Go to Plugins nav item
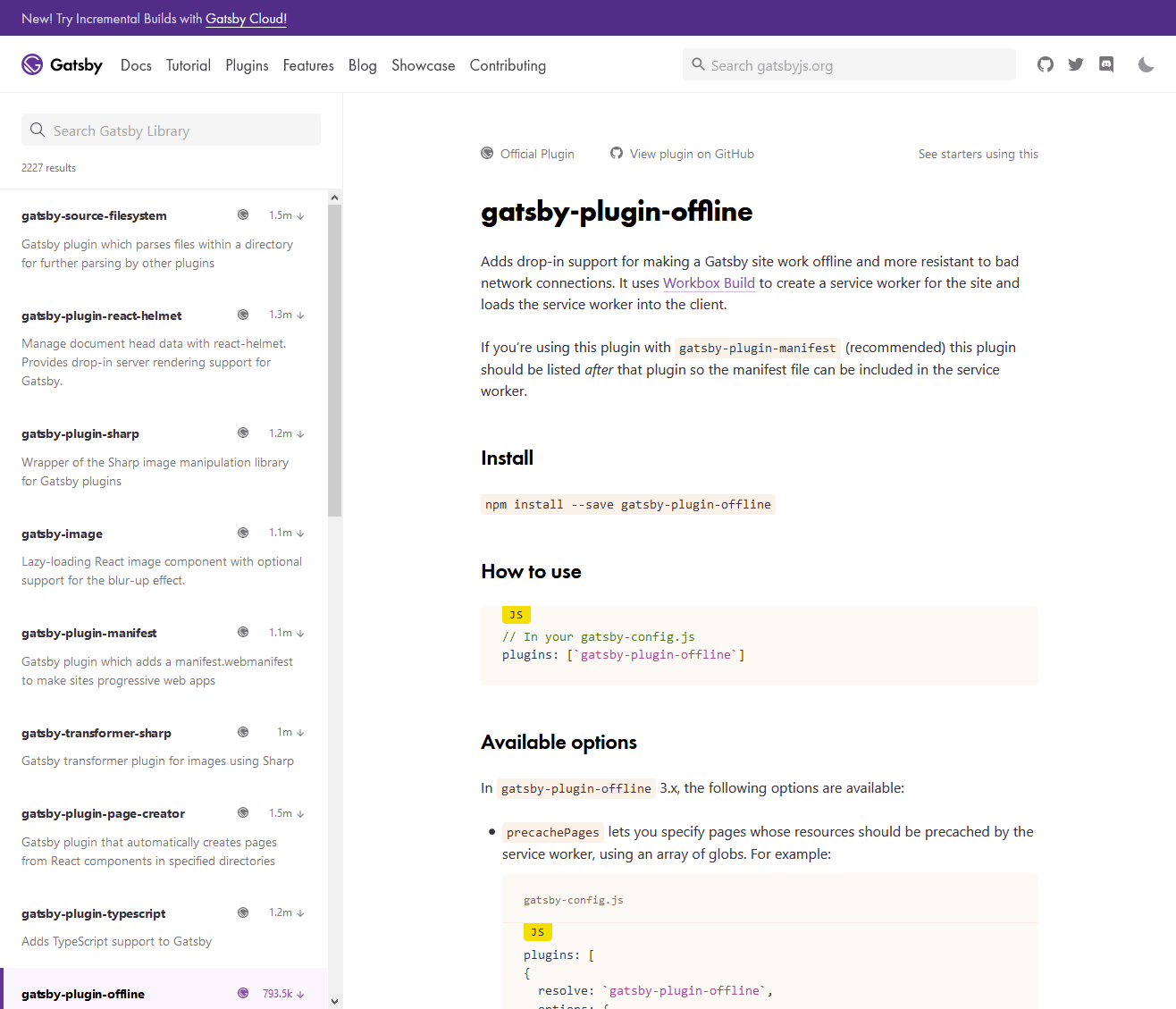This screenshot has height=1009, width=1176. coord(247,65)
